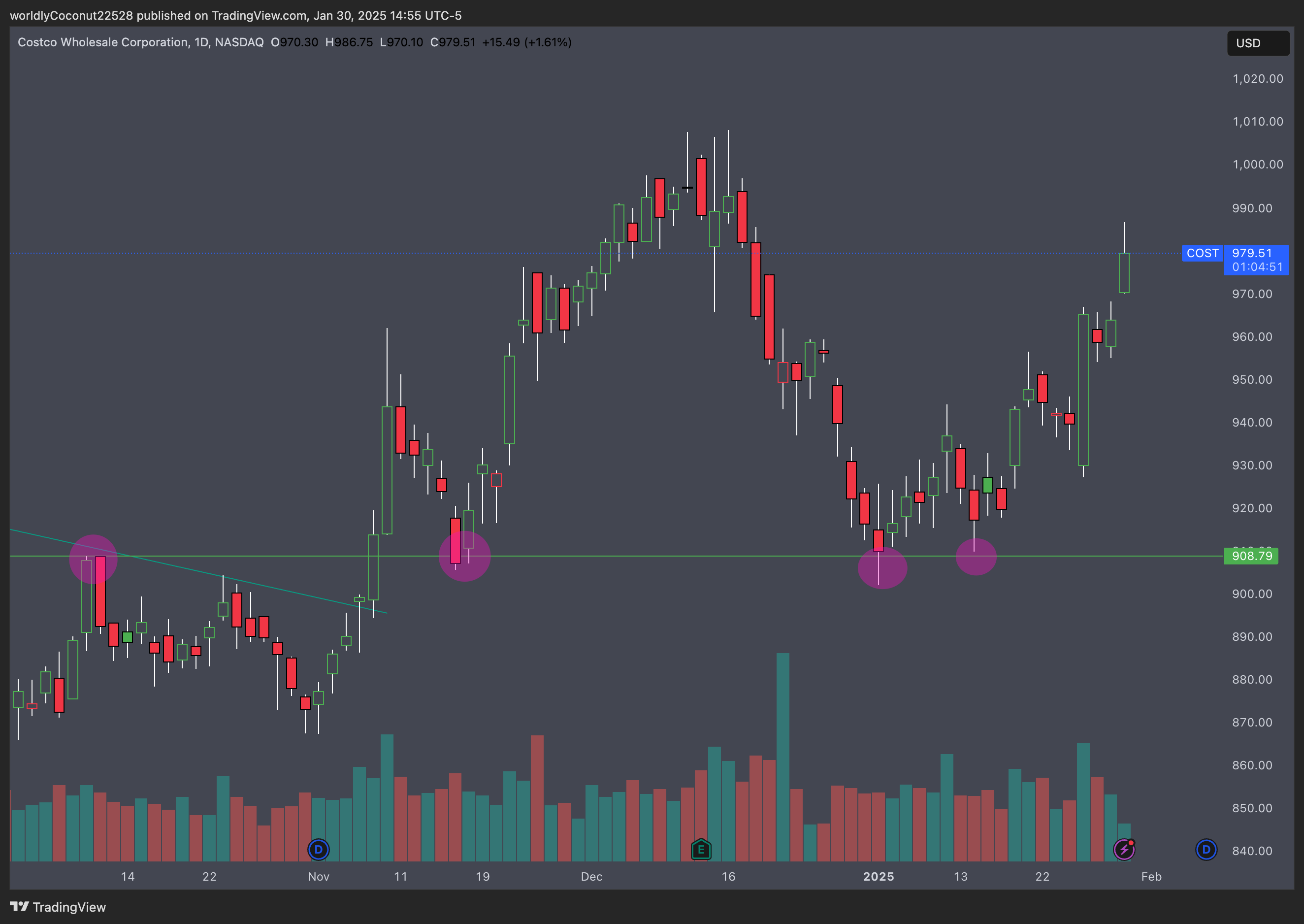Click the blue COST symbol label
This screenshot has width=1304, height=924.
click(x=1202, y=253)
